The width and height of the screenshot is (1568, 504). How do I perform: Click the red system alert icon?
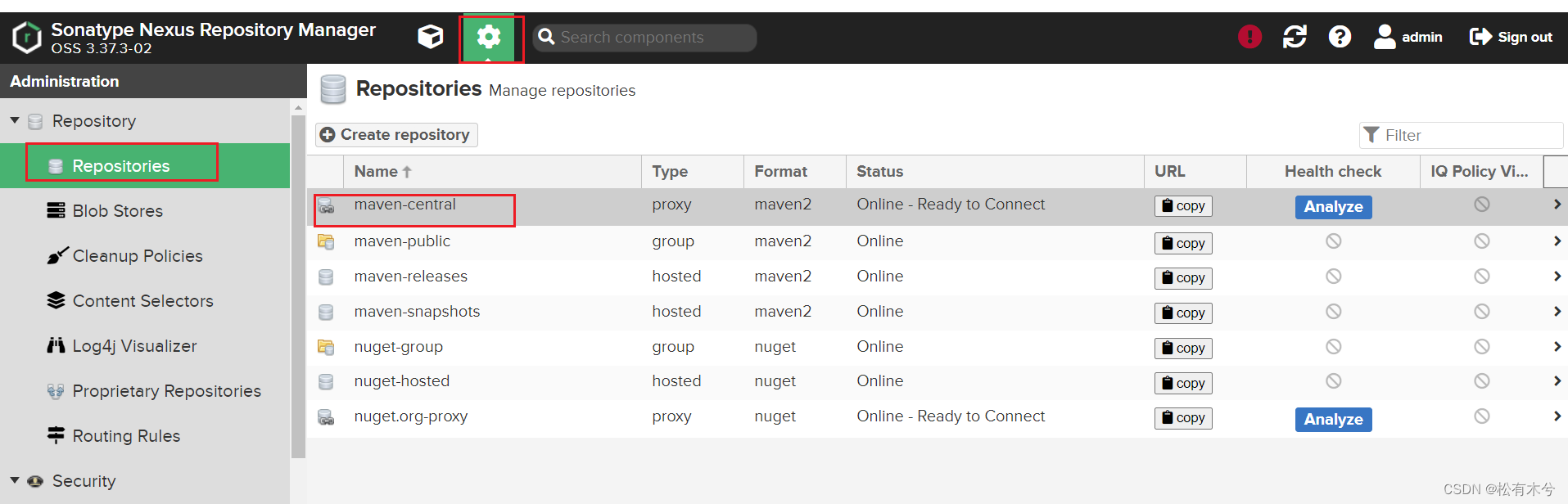pyautogui.click(x=1249, y=37)
